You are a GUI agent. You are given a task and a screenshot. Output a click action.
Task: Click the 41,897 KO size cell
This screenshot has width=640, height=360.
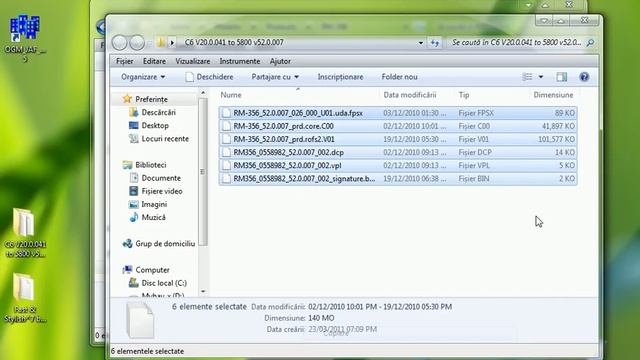click(558, 126)
